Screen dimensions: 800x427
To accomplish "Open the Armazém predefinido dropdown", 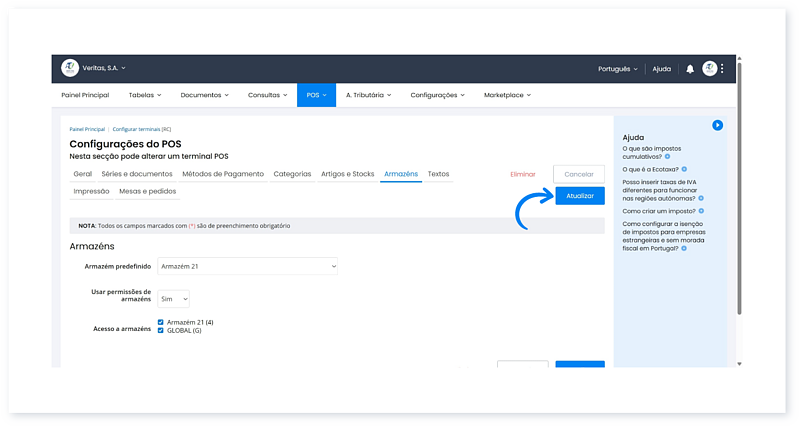I will pyautogui.click(x=247, y=266).
